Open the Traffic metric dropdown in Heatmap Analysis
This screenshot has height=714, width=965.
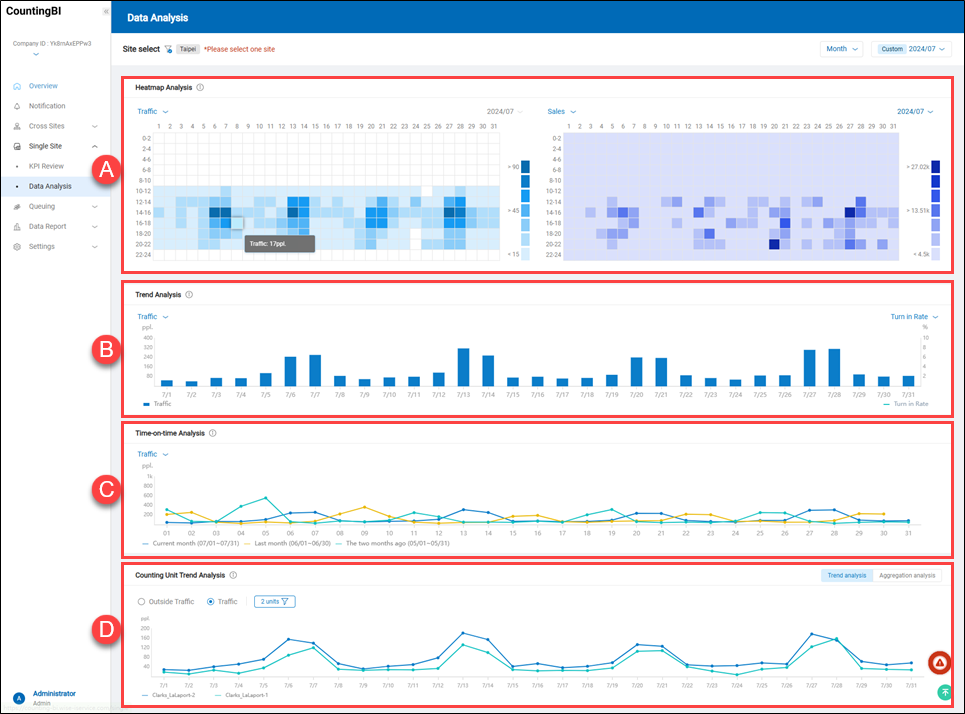click(152, 111)
